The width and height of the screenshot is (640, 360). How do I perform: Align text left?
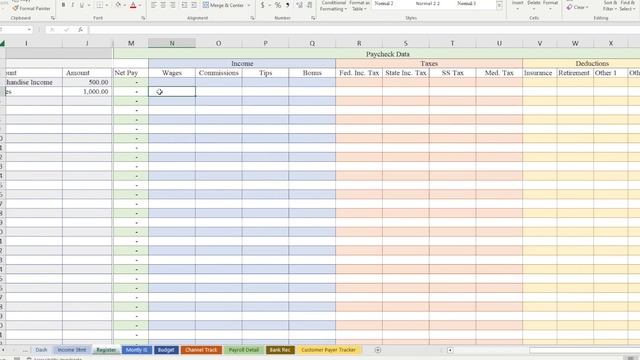153,5
